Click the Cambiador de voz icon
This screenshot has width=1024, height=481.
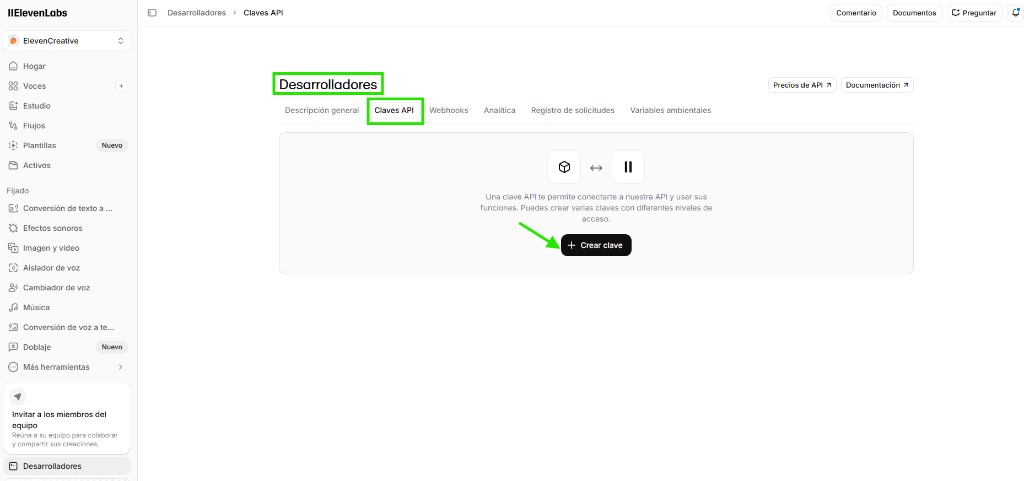[x=13, y=288]
